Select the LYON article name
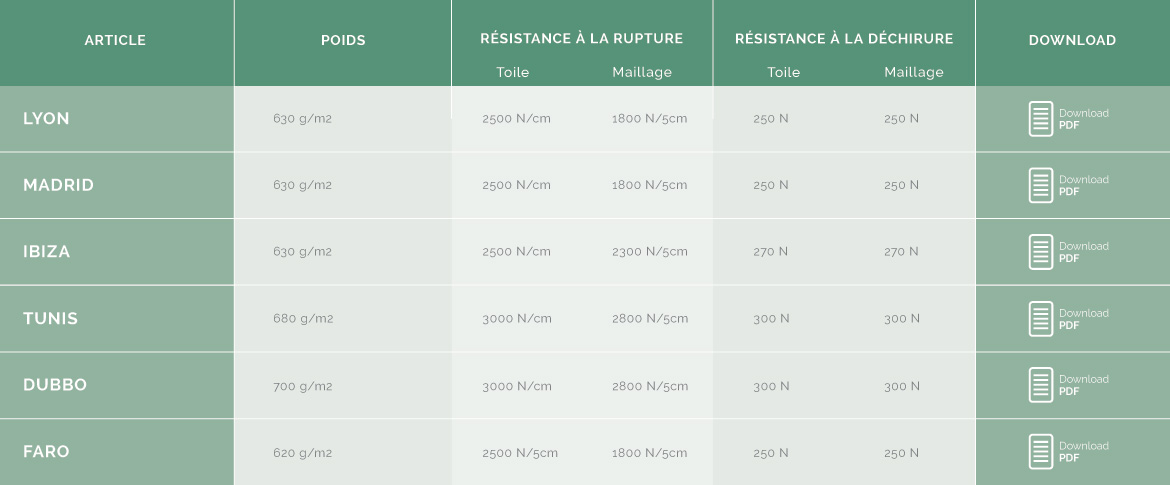1170x485 pixels. 46,119
